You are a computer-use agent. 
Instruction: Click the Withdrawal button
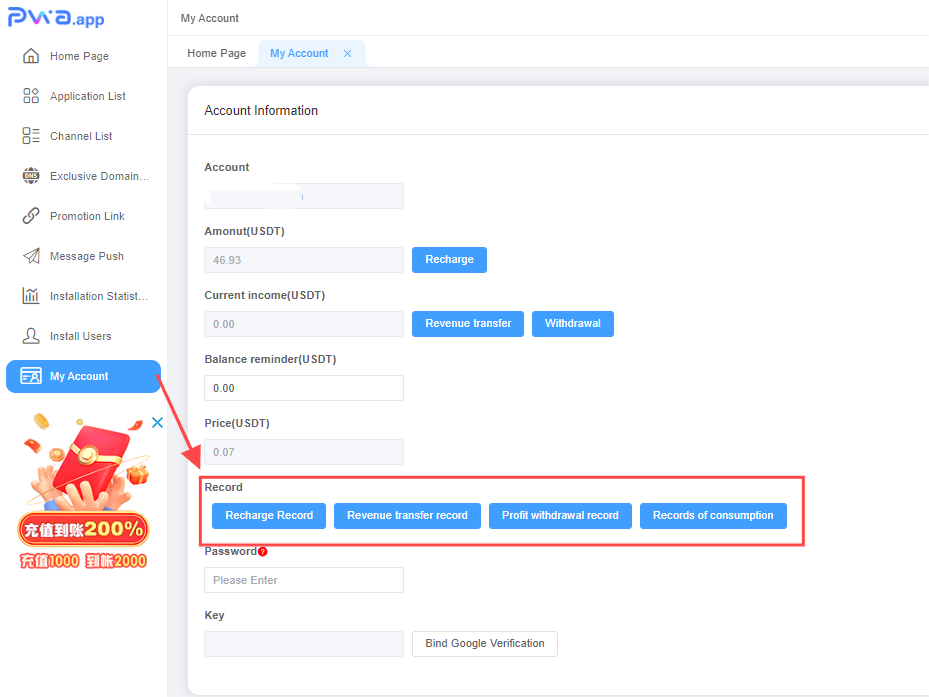coord(572,324)
